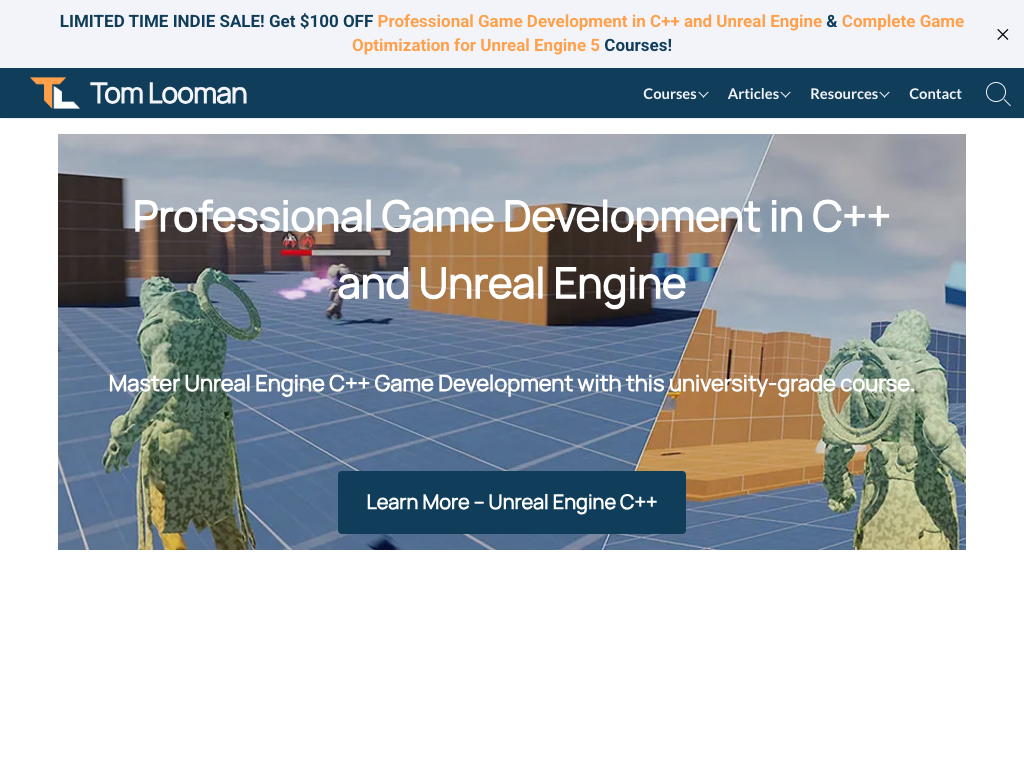The width and height of the screenshot is (1024, 768).
Task: Click the Tom Looman site title
Action: (168, 94)
